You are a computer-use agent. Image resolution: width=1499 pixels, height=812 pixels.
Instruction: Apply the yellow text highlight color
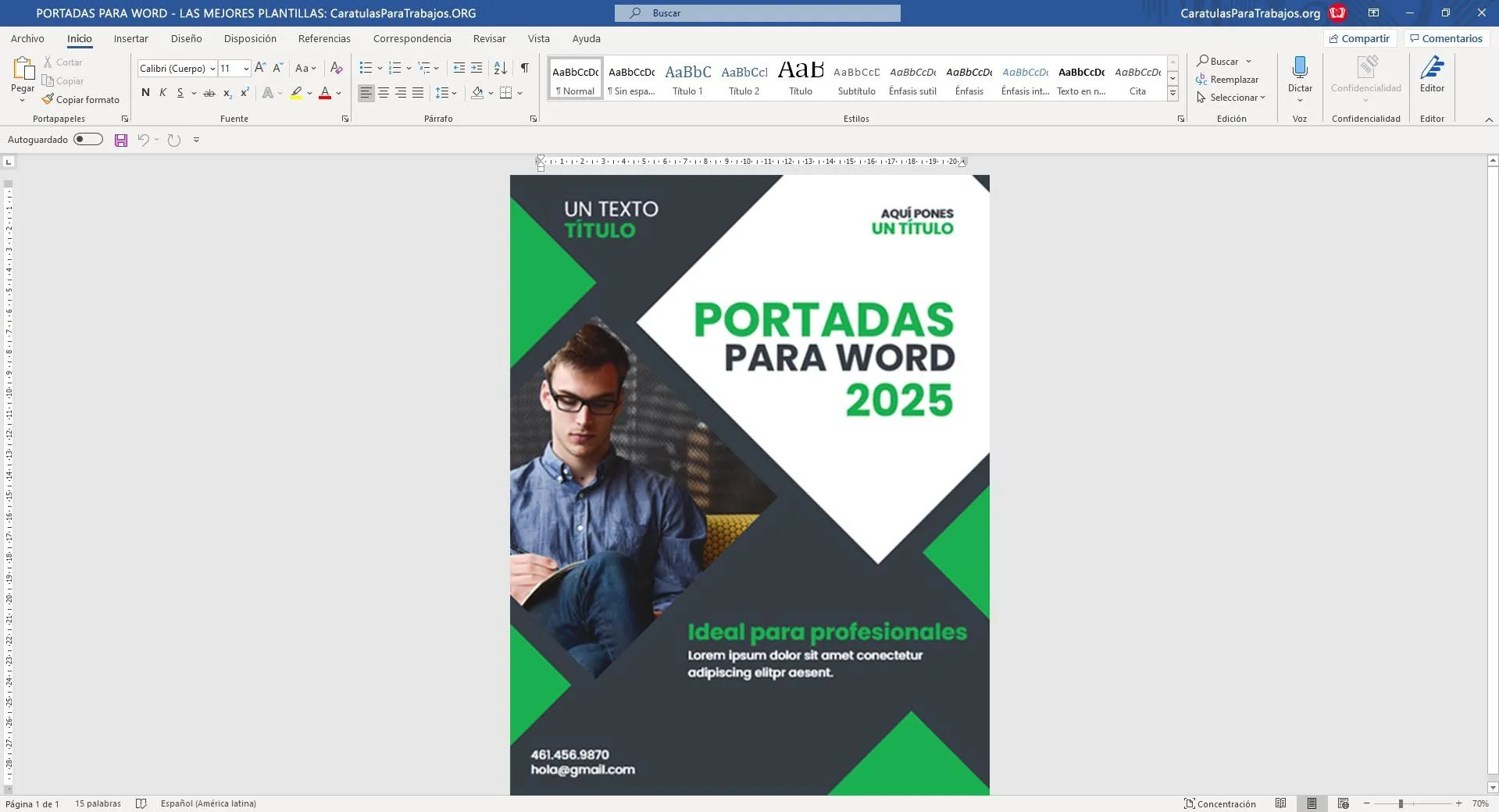pyautogui.click(x=296, y=93)
